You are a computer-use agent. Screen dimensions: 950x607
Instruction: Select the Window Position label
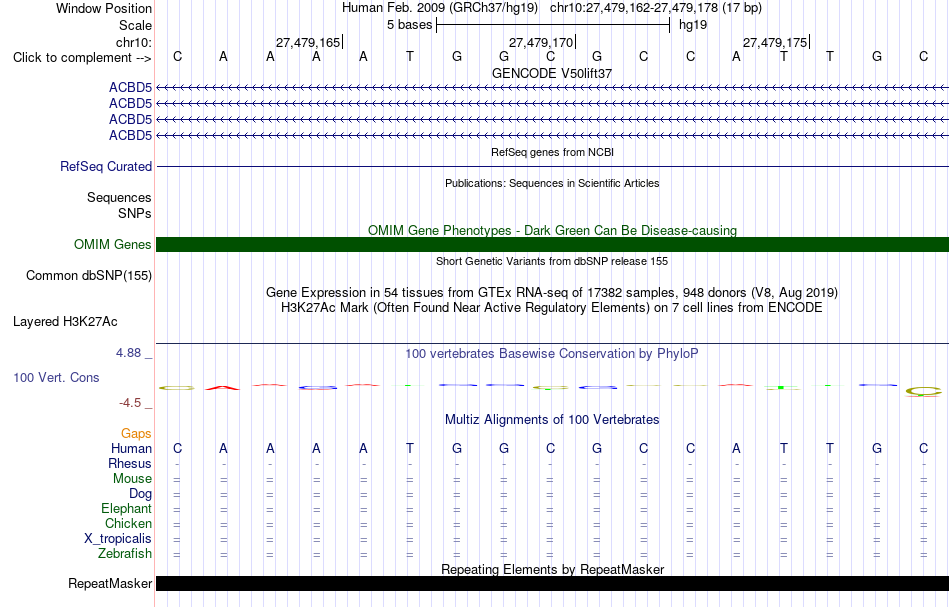[x=104, y=8]
